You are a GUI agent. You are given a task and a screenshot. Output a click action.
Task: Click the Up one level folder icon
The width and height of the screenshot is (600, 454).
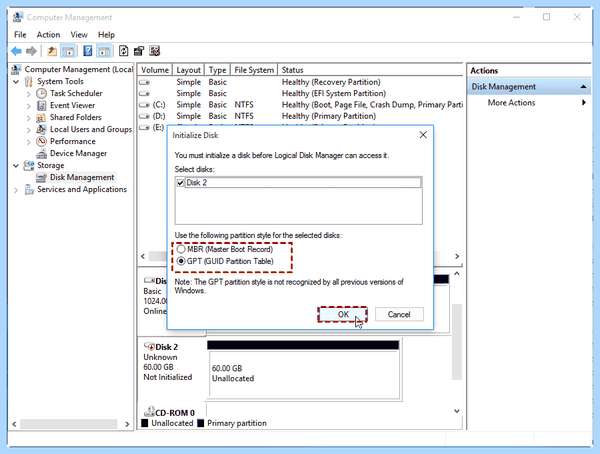click(52, 51)
